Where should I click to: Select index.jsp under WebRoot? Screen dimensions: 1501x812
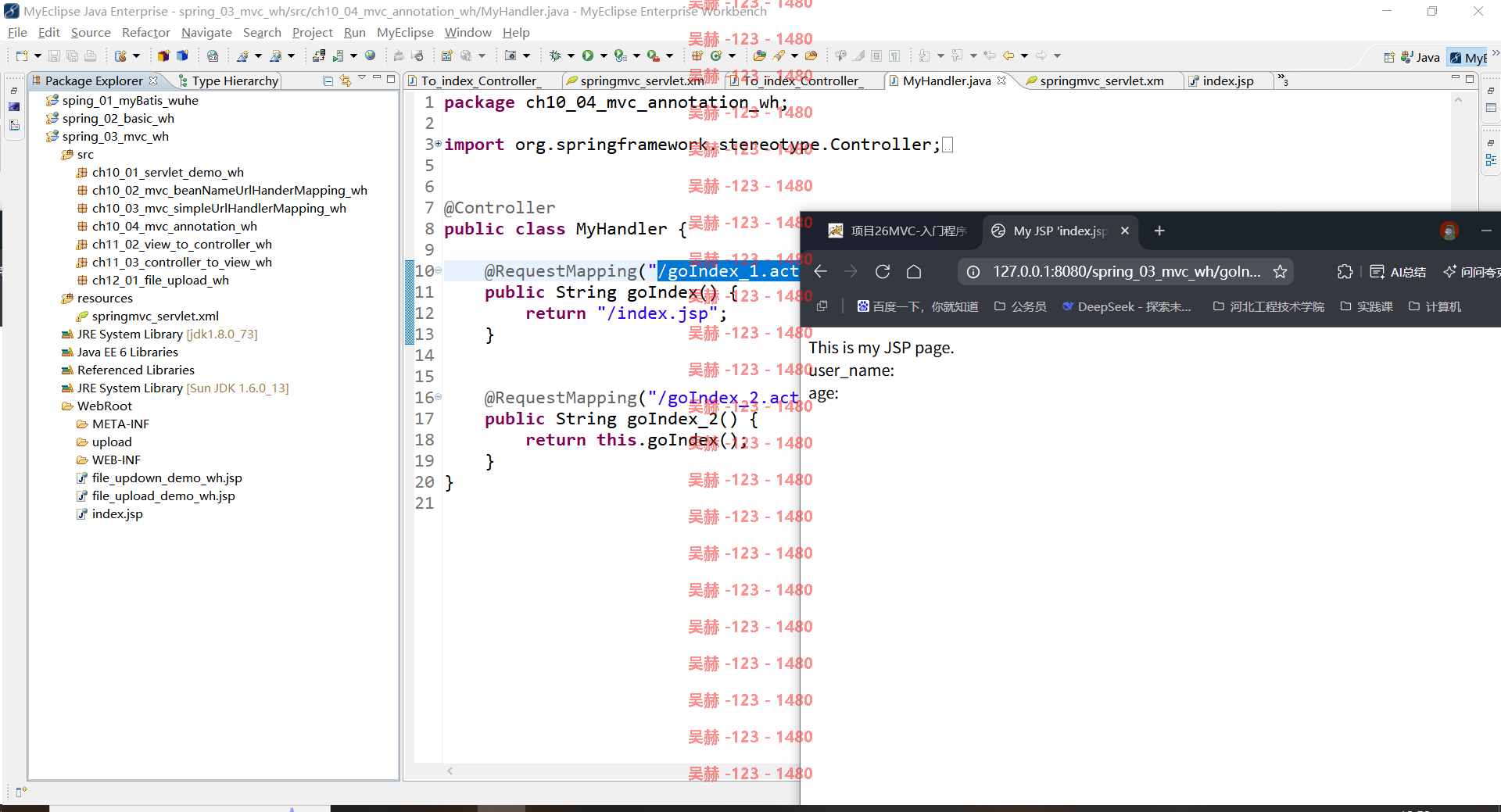(109, 513)
